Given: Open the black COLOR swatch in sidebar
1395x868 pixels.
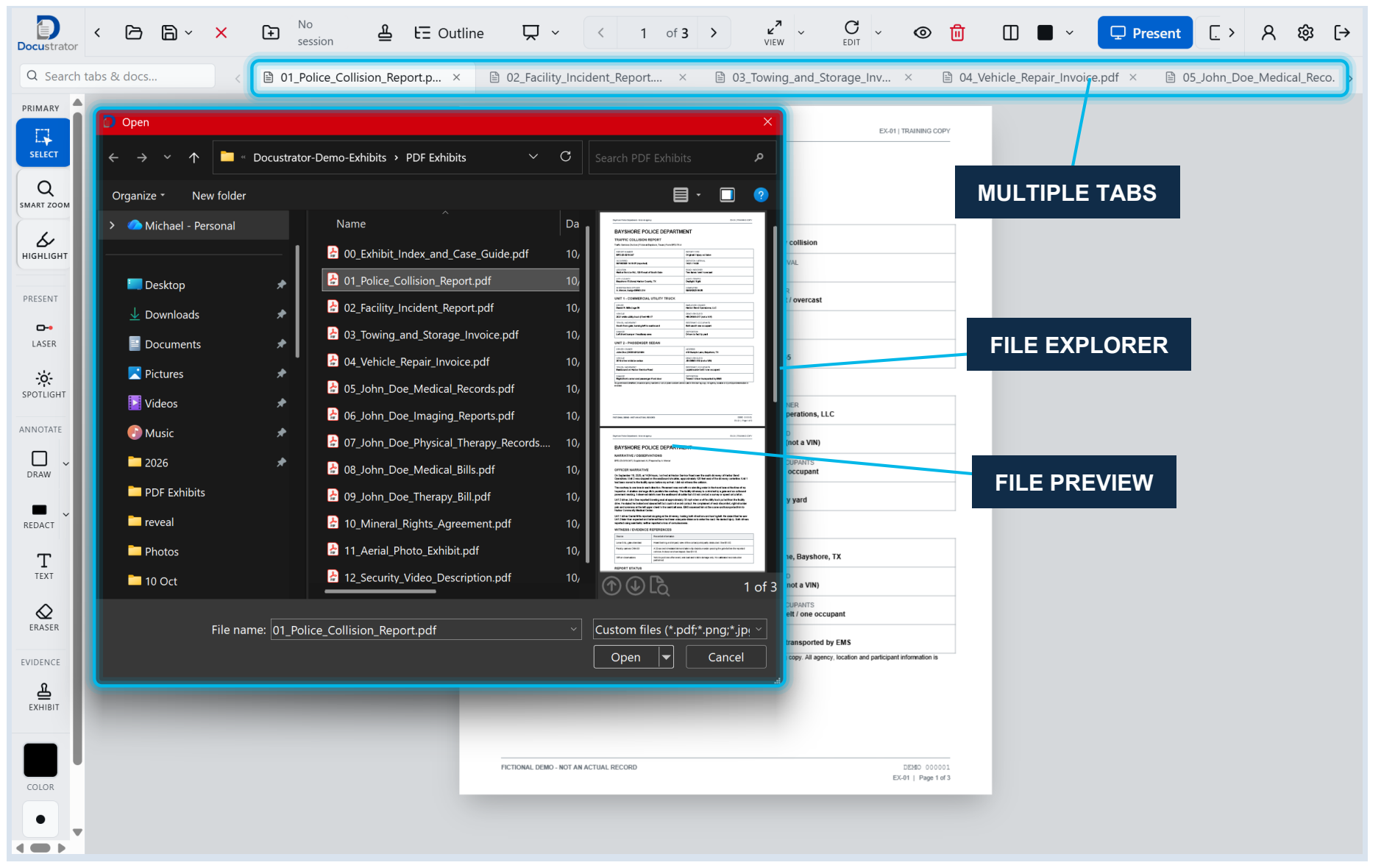Looking at the screenshot, I should (x=40, y=760).
